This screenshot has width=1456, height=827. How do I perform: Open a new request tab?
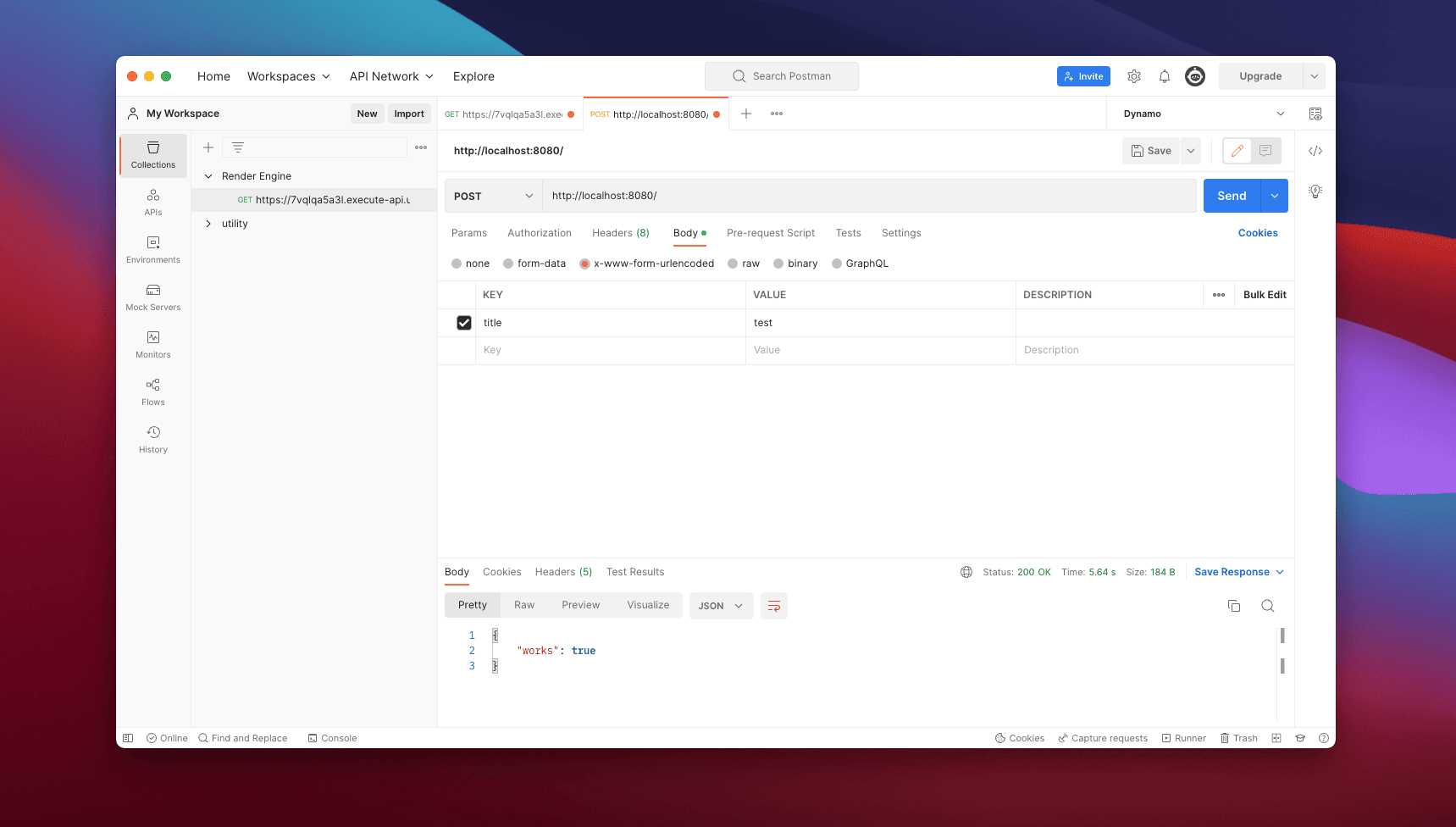pyautogui.click(x=746, y=114)
